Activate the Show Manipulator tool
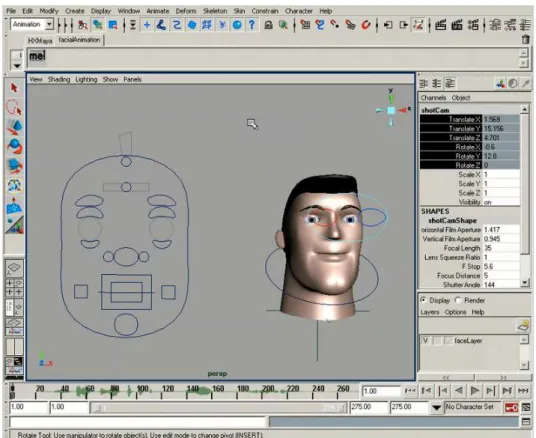This screenshot has width=536, height=438. (14, 186)
